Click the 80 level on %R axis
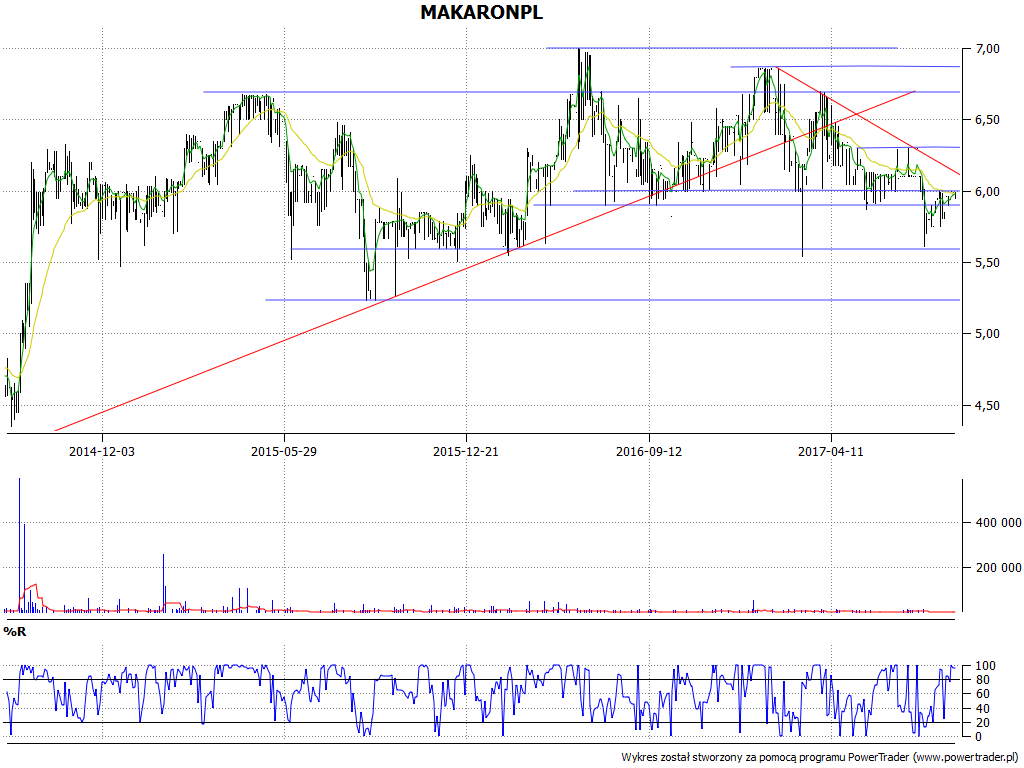The height and width of the screenshot is (768, 1024). click(982, 680)
